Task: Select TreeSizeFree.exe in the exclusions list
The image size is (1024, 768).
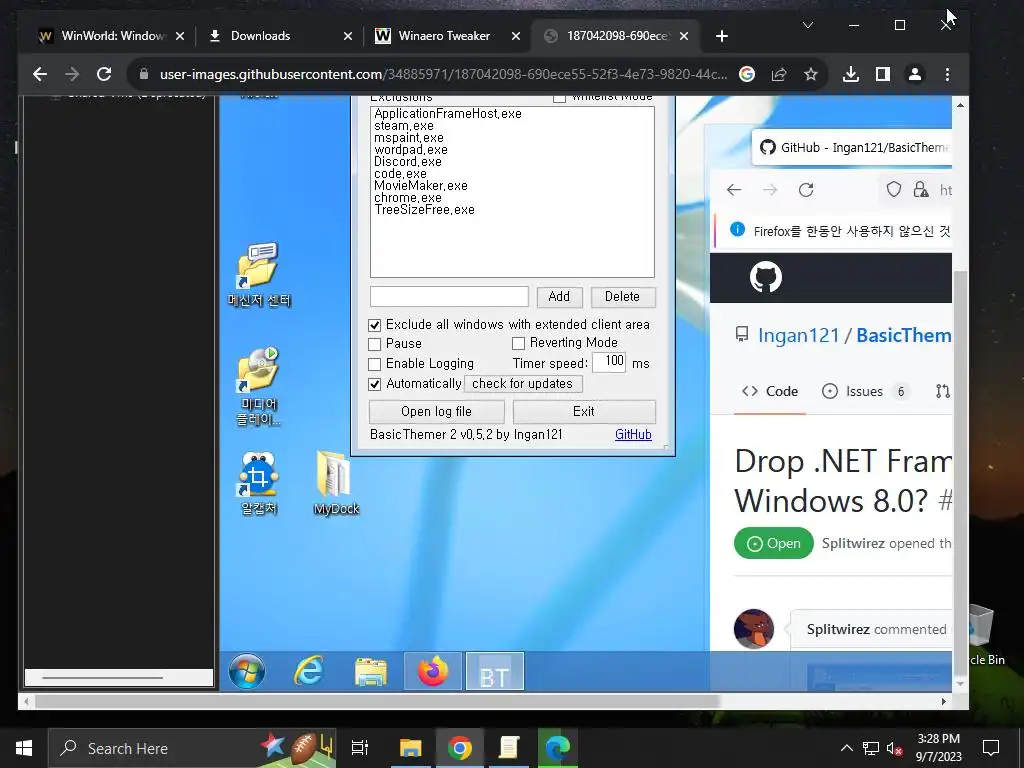Action: [x=424, y=210]
